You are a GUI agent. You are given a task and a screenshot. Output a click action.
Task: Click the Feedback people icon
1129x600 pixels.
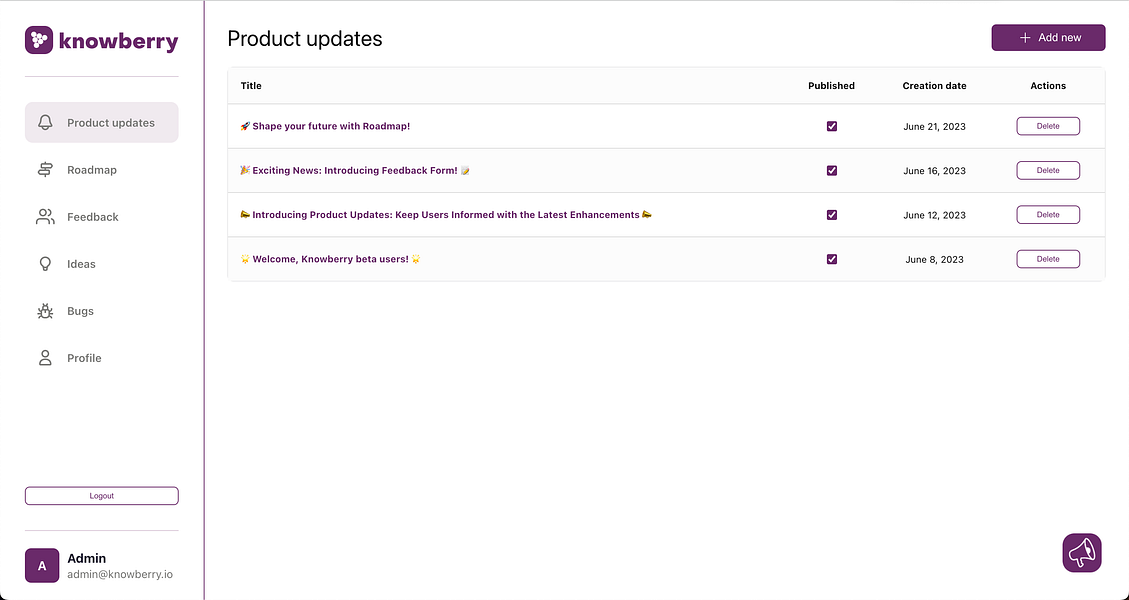[45, 217]
